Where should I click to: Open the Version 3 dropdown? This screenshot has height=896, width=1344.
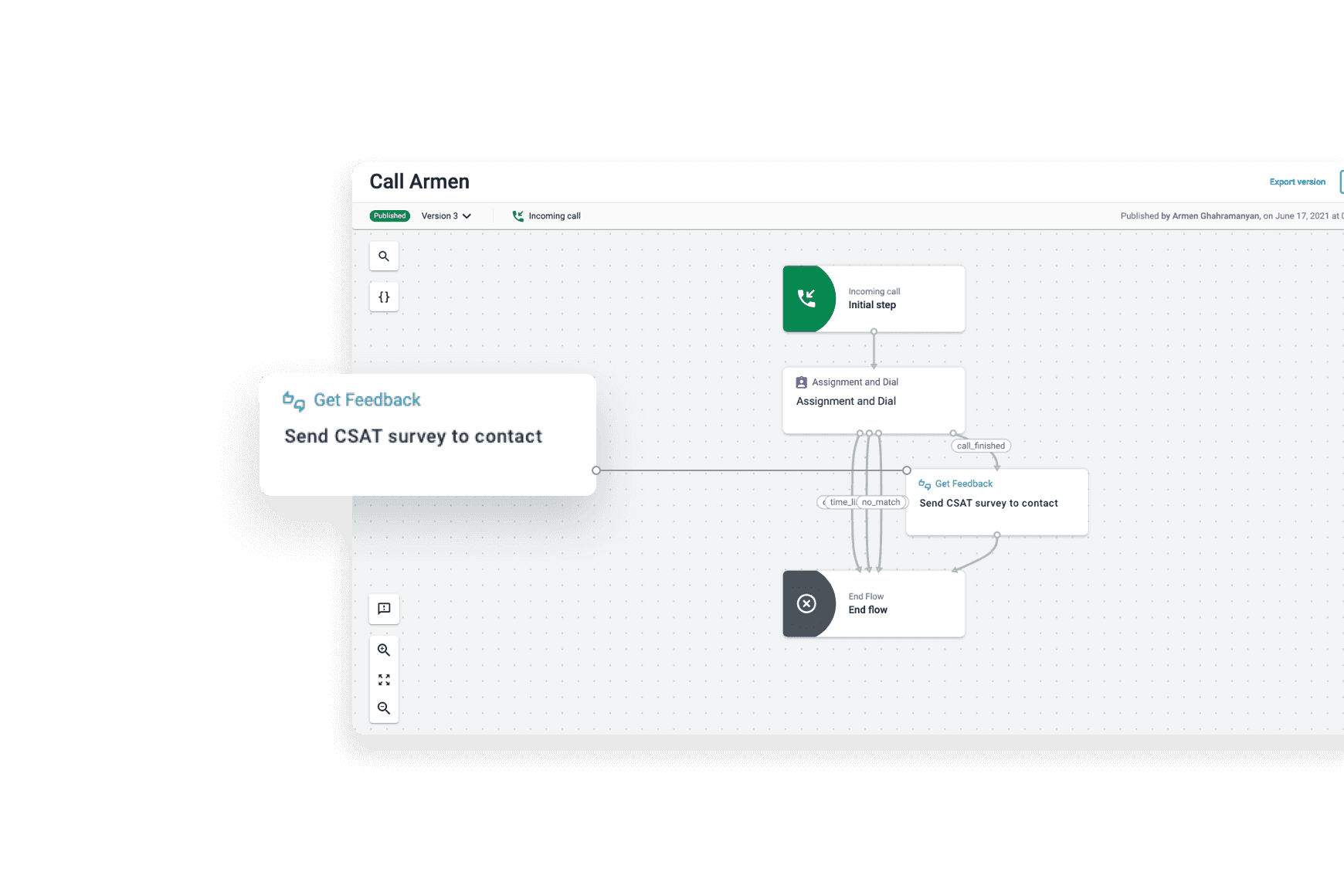click(446, 216)
